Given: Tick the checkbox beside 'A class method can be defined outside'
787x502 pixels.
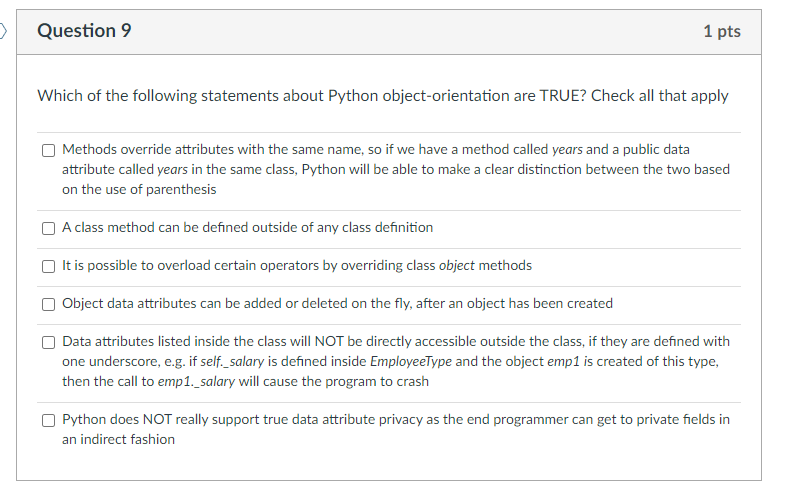Looking at the screenshot, I should coord(48,228).
